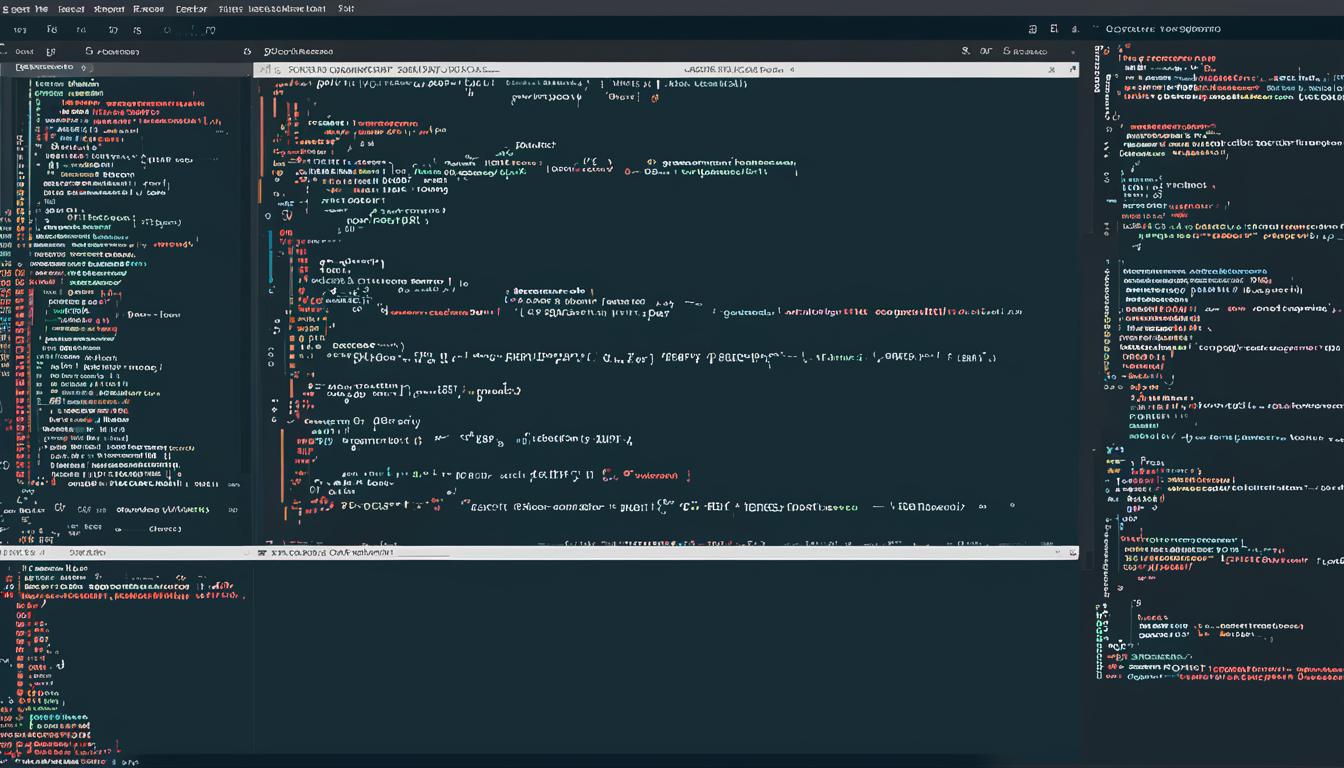Click the settings gear icon at top right

(1075, 30)
